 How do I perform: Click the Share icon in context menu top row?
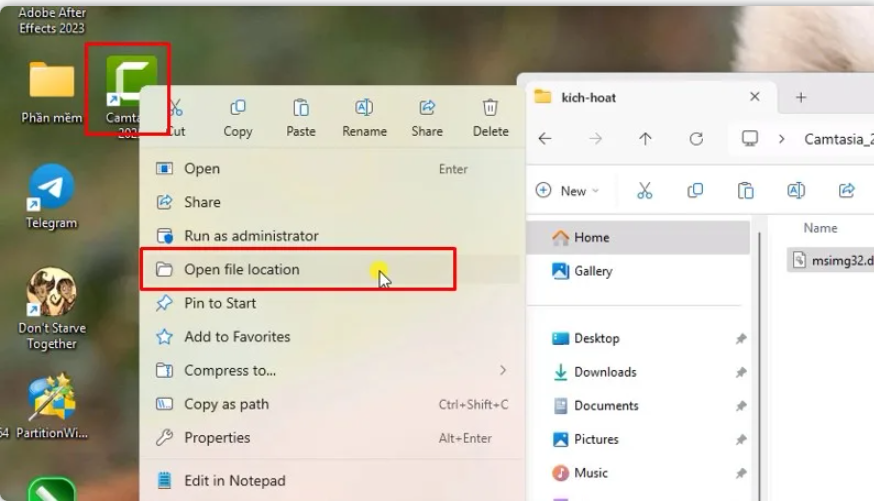[427, 108]
